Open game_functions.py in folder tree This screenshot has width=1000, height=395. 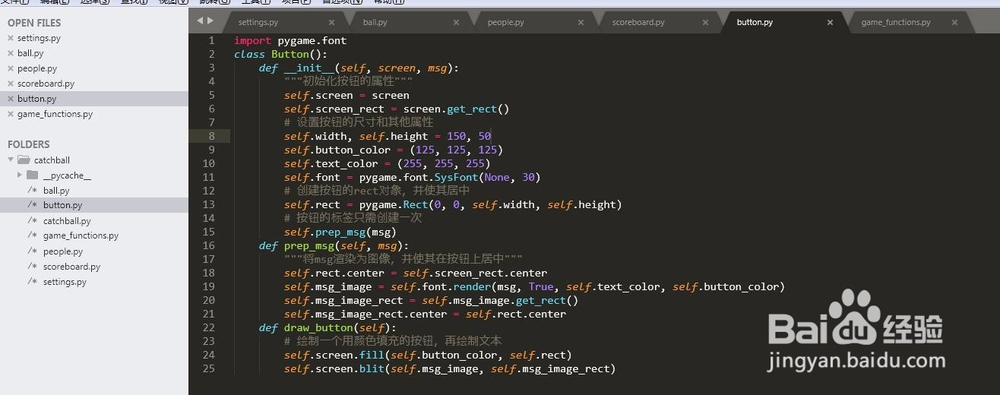[x=81, y=235]
